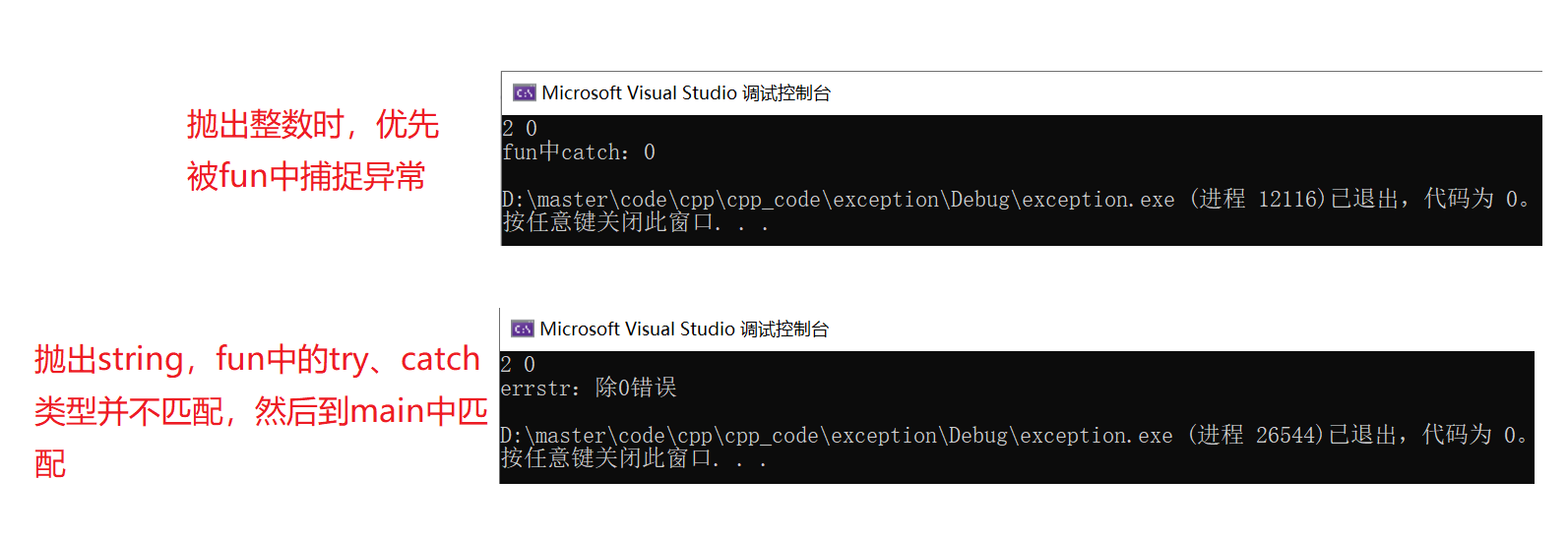The image size is (1568, 539).
Task: Click the exception.exe path in the process 12116 line
Action: [x=839, y=200]
